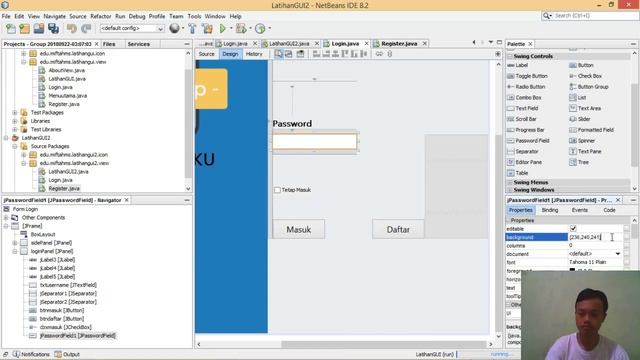Click the Daftar button in form designer

pos(398,229)
